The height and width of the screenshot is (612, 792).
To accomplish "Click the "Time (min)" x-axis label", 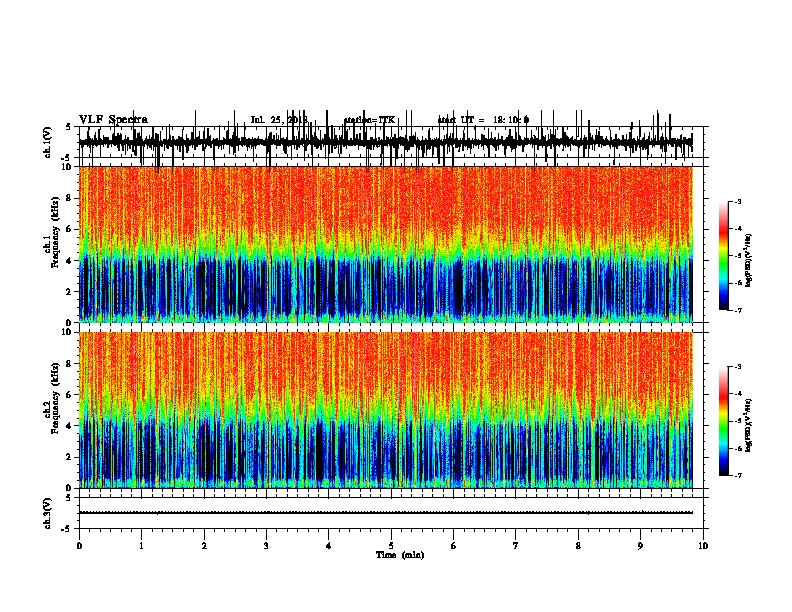I will coord(400,555).
